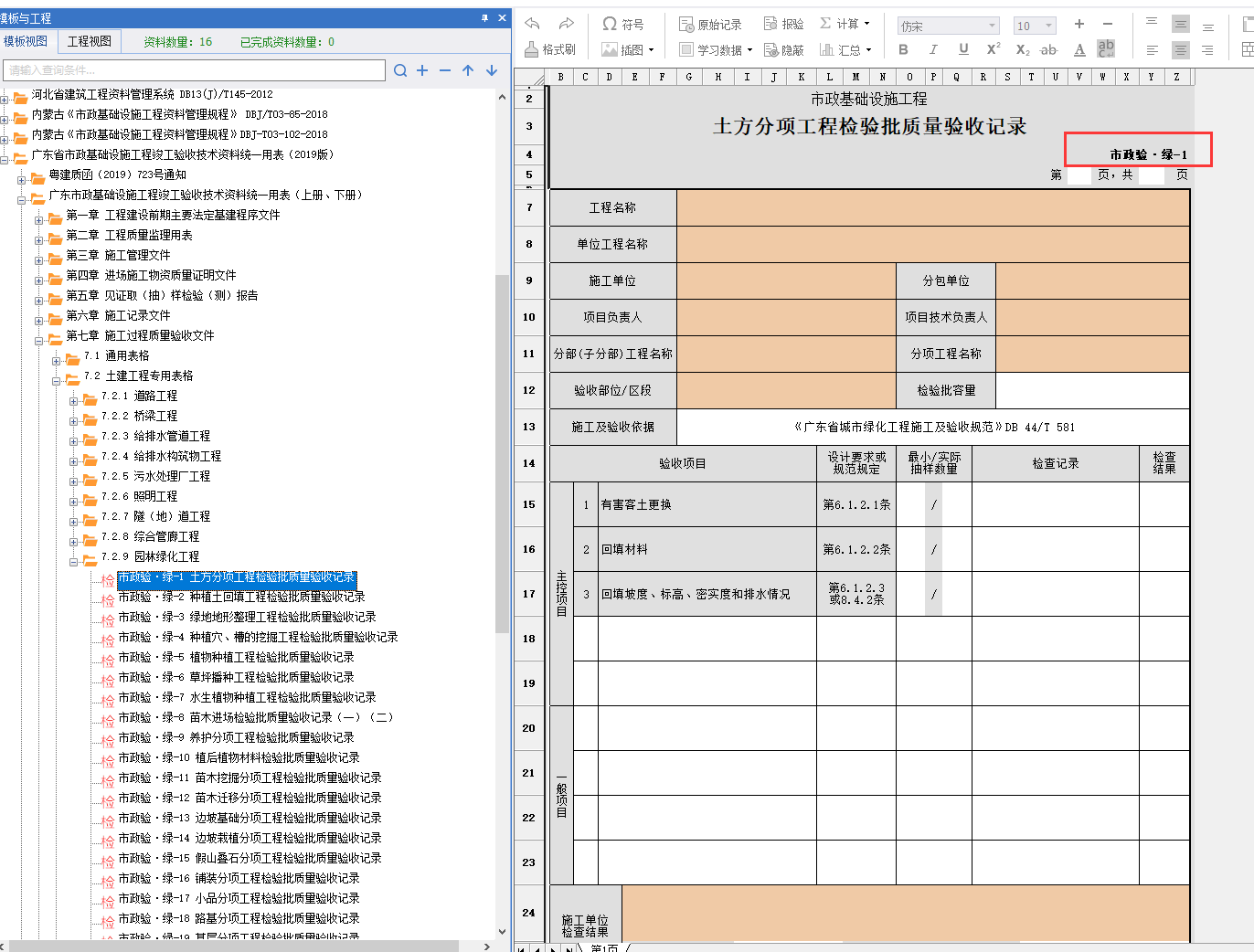Toggle bold formatting

tap(903, 49)
